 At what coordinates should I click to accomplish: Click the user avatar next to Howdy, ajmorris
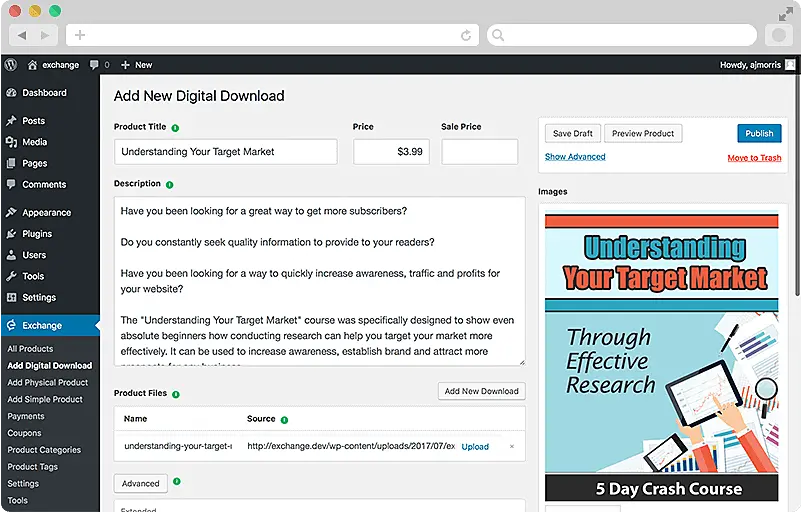(x=790, y=64)
